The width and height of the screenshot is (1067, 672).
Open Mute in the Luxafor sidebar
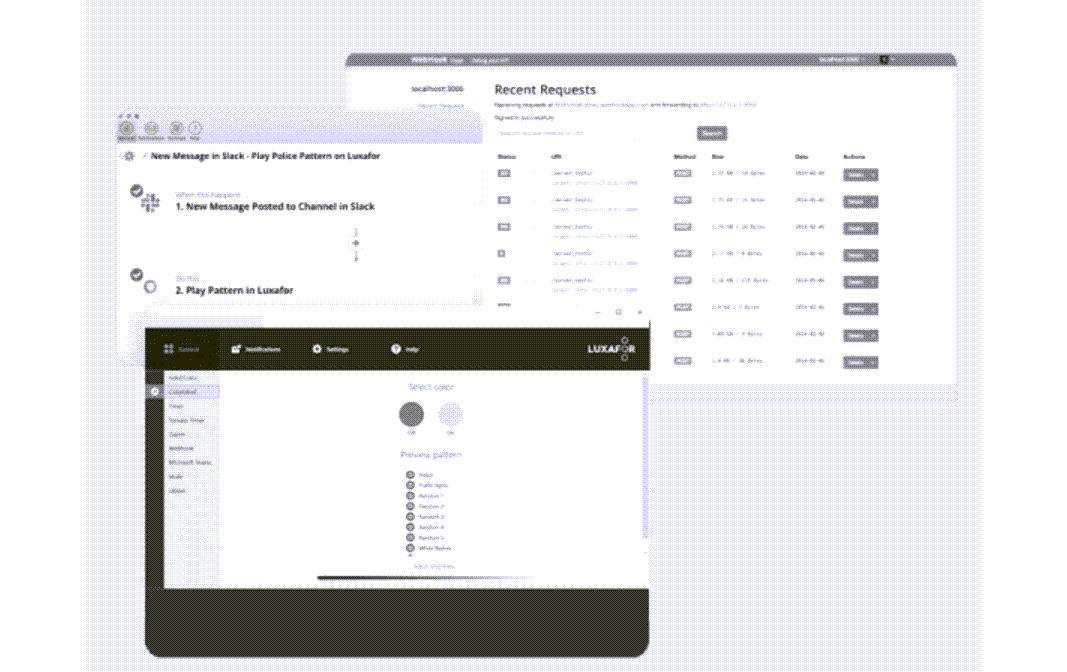[x=176, y=477]
